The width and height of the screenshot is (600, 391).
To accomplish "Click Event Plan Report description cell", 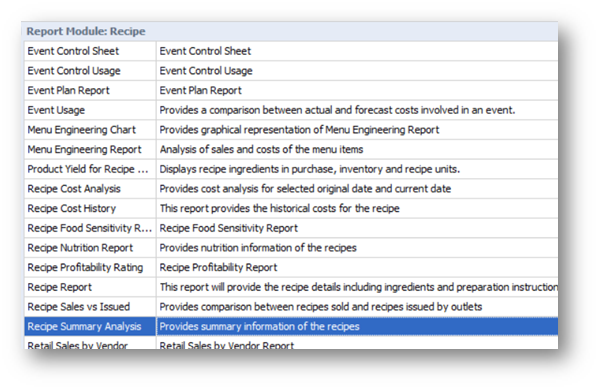I will pos(357,90).
